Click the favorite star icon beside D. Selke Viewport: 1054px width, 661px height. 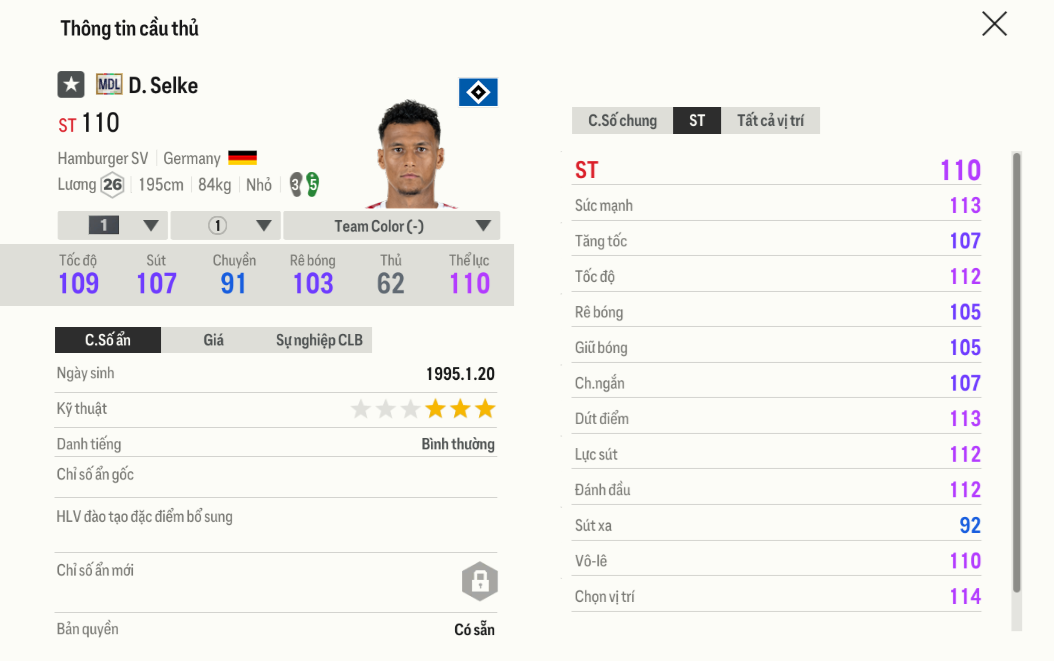pyautogui.click(x=71, y=85)
